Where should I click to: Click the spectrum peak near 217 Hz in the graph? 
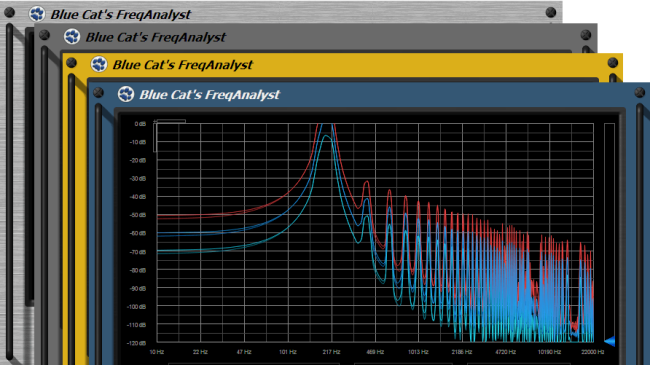tap(326, 129)
